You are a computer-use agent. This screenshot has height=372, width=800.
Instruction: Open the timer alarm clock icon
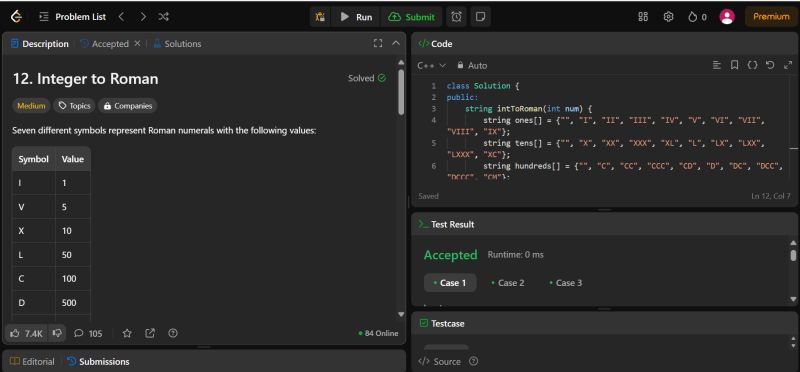point(456,17)
